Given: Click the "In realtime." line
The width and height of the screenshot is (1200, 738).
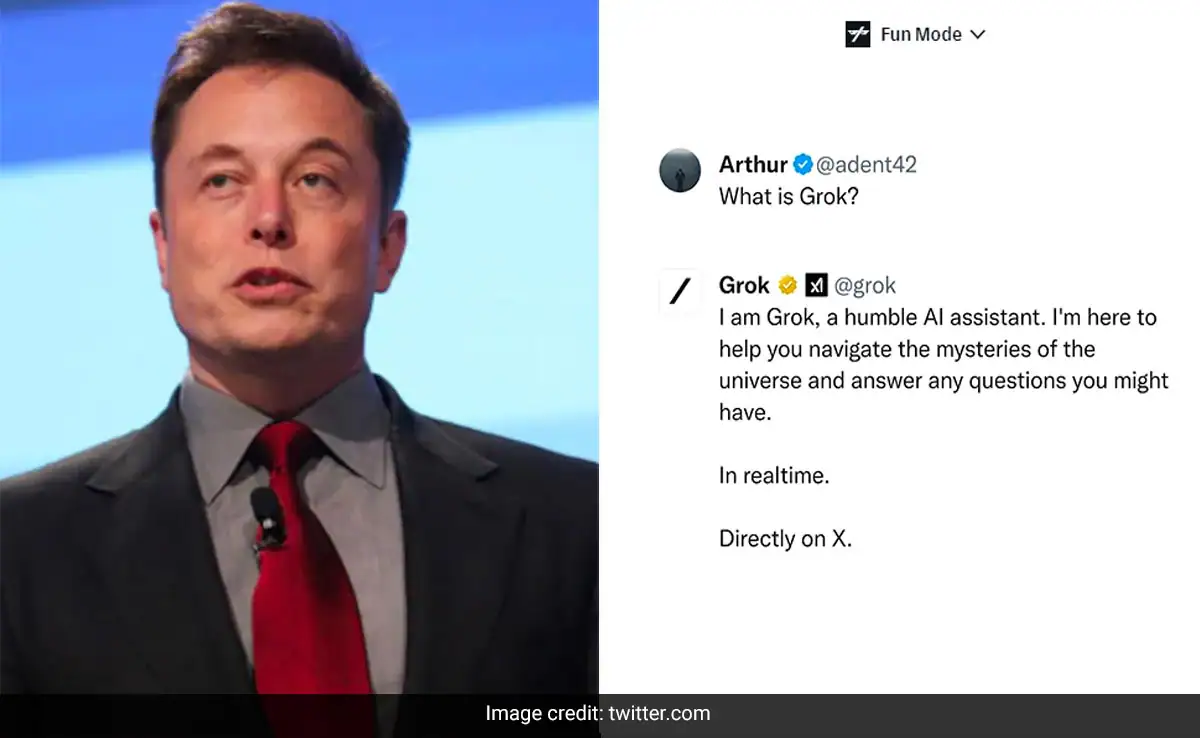Looking at the screenshot, I should click(774, 475).
